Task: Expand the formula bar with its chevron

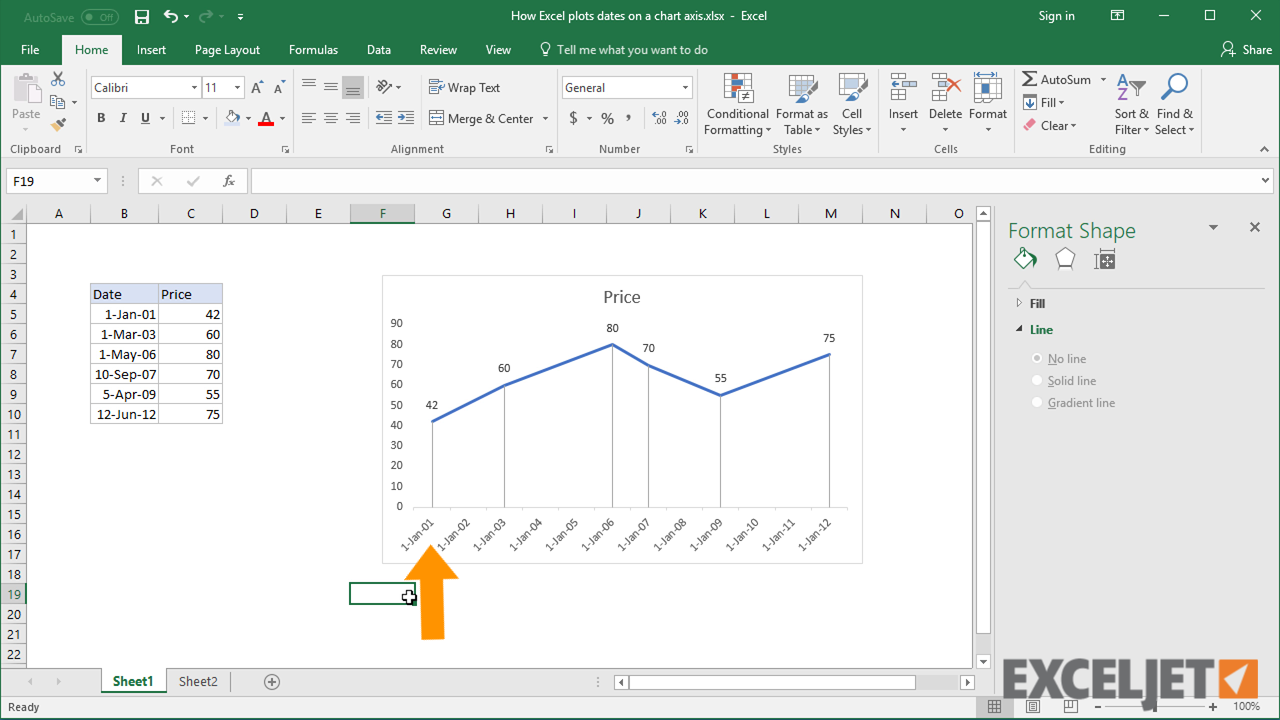Action: pyautogui.click(x=1267, y=181)
